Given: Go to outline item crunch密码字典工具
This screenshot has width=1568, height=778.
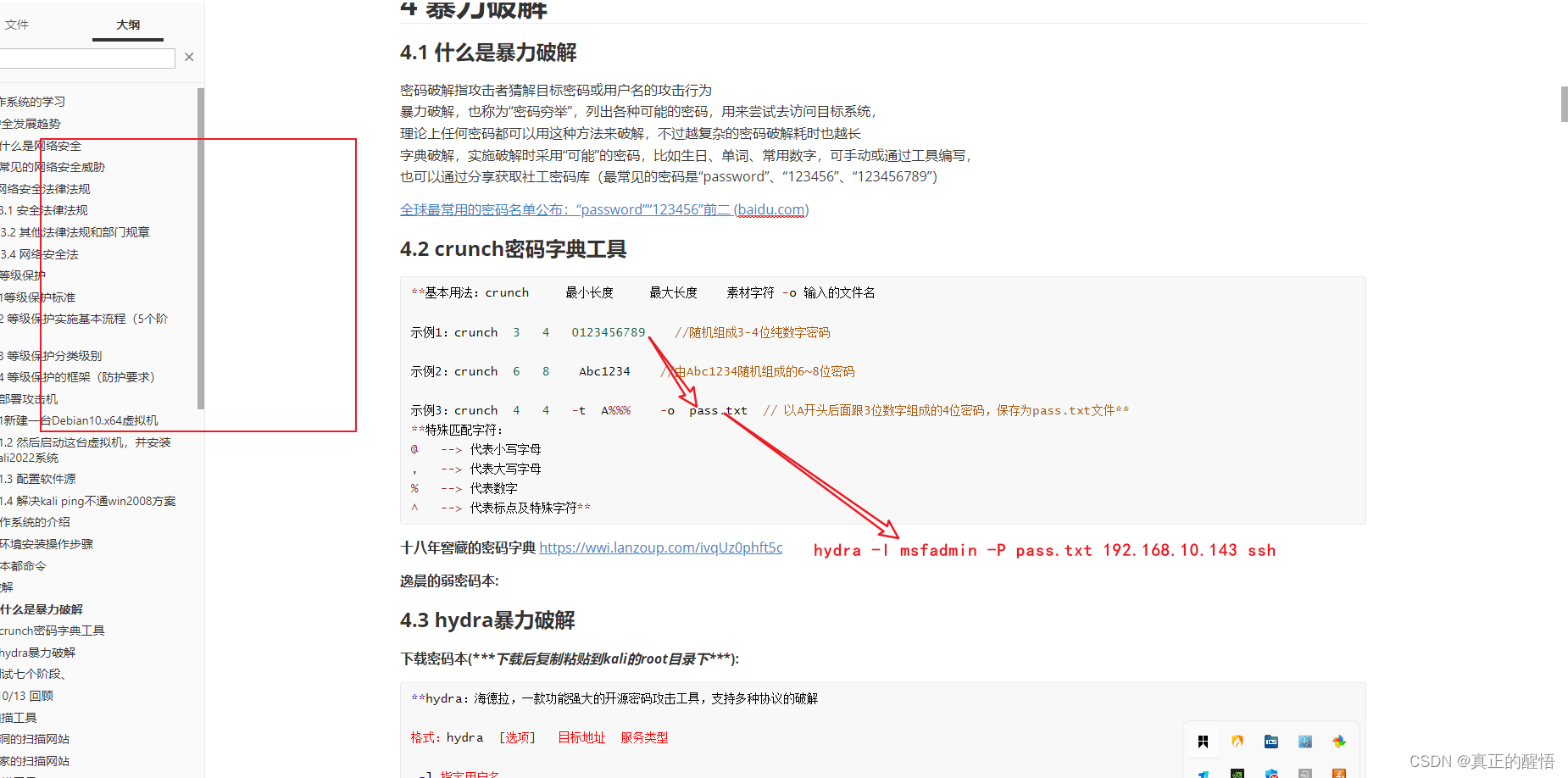Looking at the screenshot, I should point(53,631).
